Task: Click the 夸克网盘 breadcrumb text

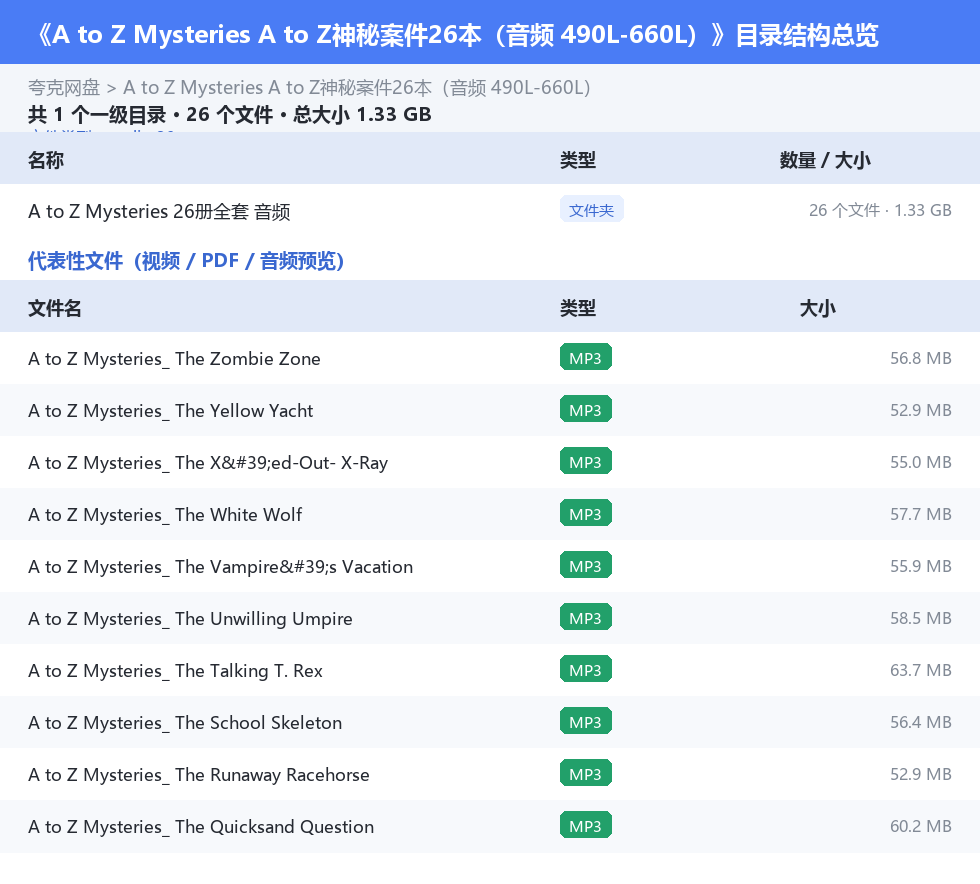Action: coord(64,88)
